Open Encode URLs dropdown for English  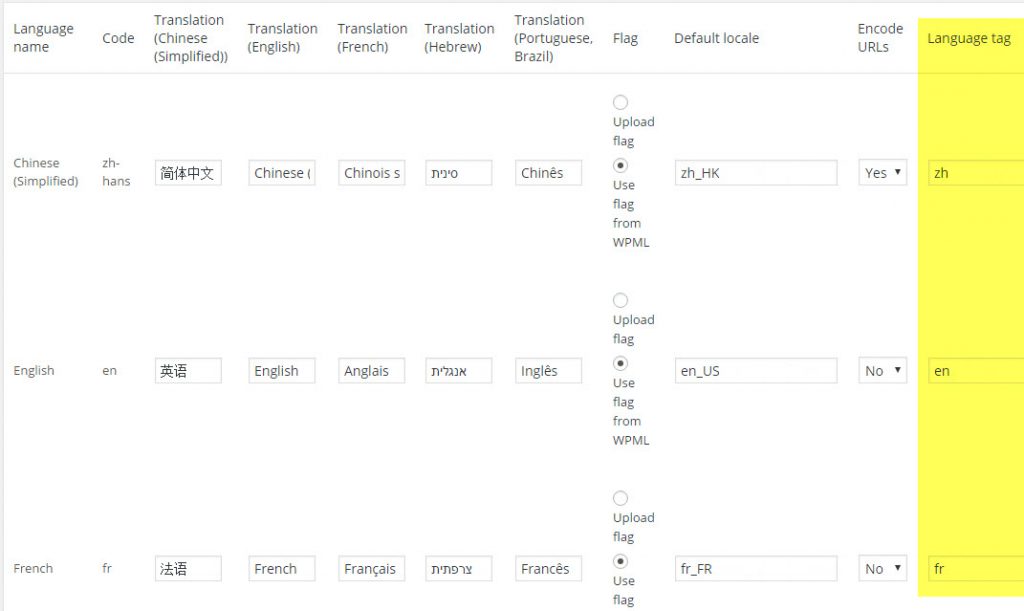[x=882, y=371]
